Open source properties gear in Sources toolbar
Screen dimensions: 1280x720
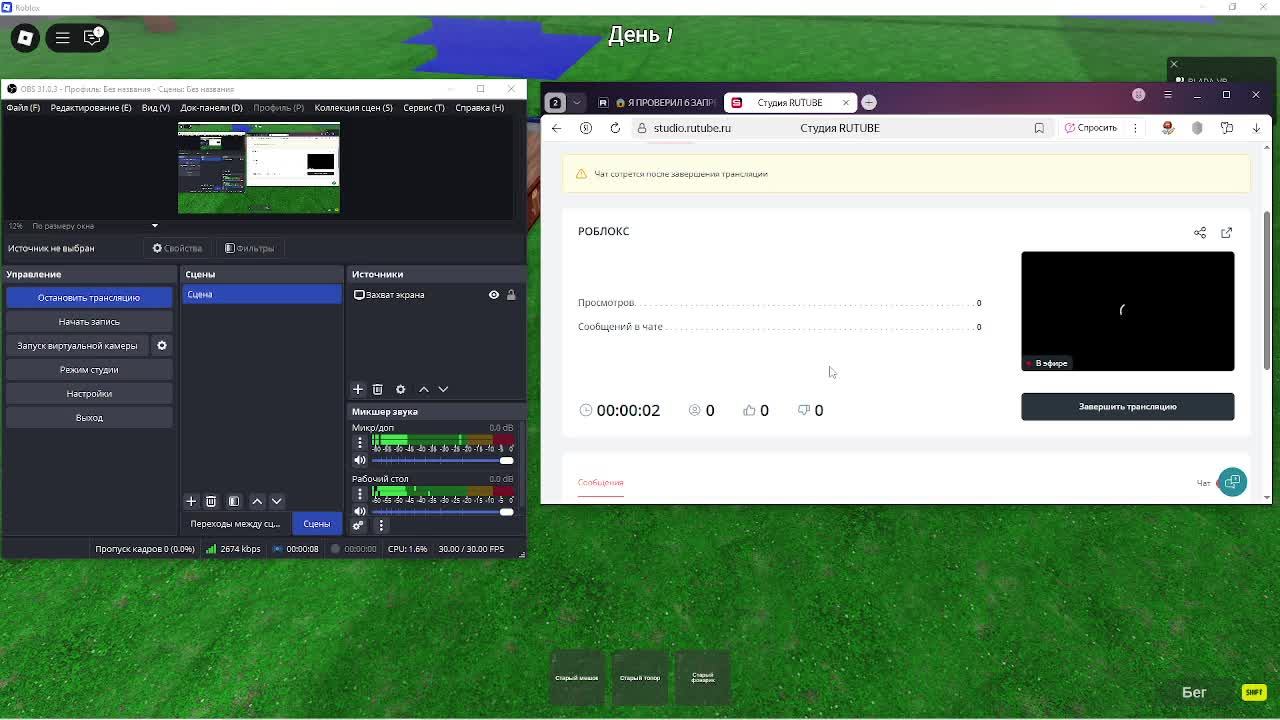coord(401,389)
